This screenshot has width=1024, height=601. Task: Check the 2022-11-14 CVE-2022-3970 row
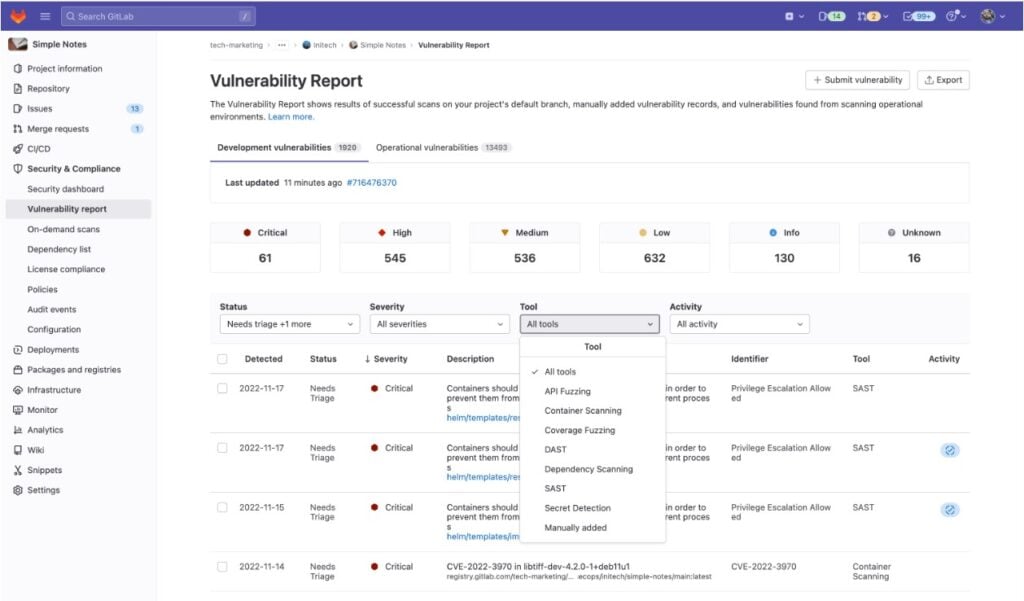click(222, 567)
